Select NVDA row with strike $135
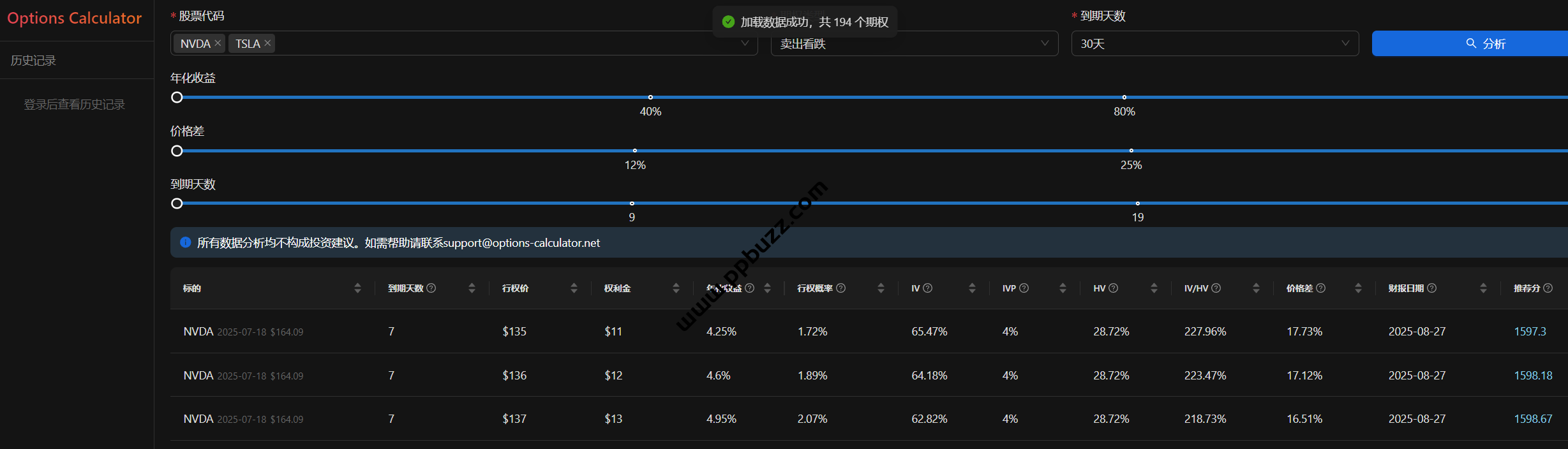The height and width of the screenshot is (449, 1568). coord(869,332)
